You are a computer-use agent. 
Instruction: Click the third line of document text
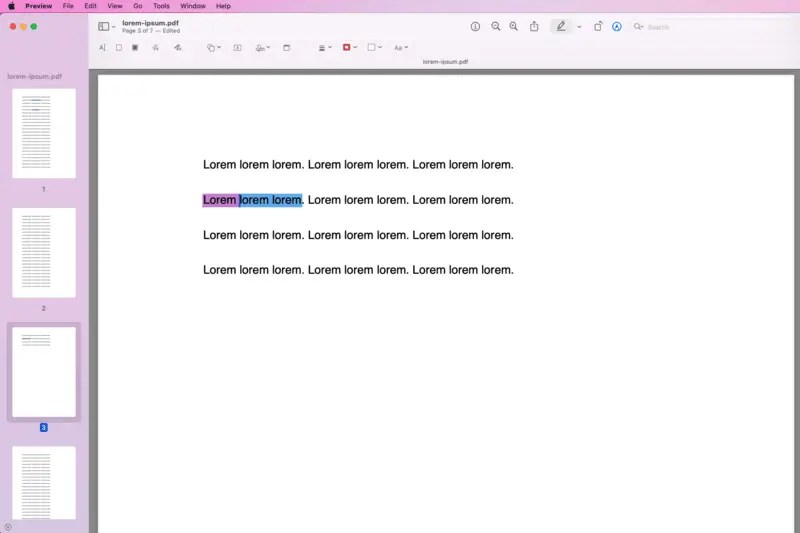coord(358,235)
